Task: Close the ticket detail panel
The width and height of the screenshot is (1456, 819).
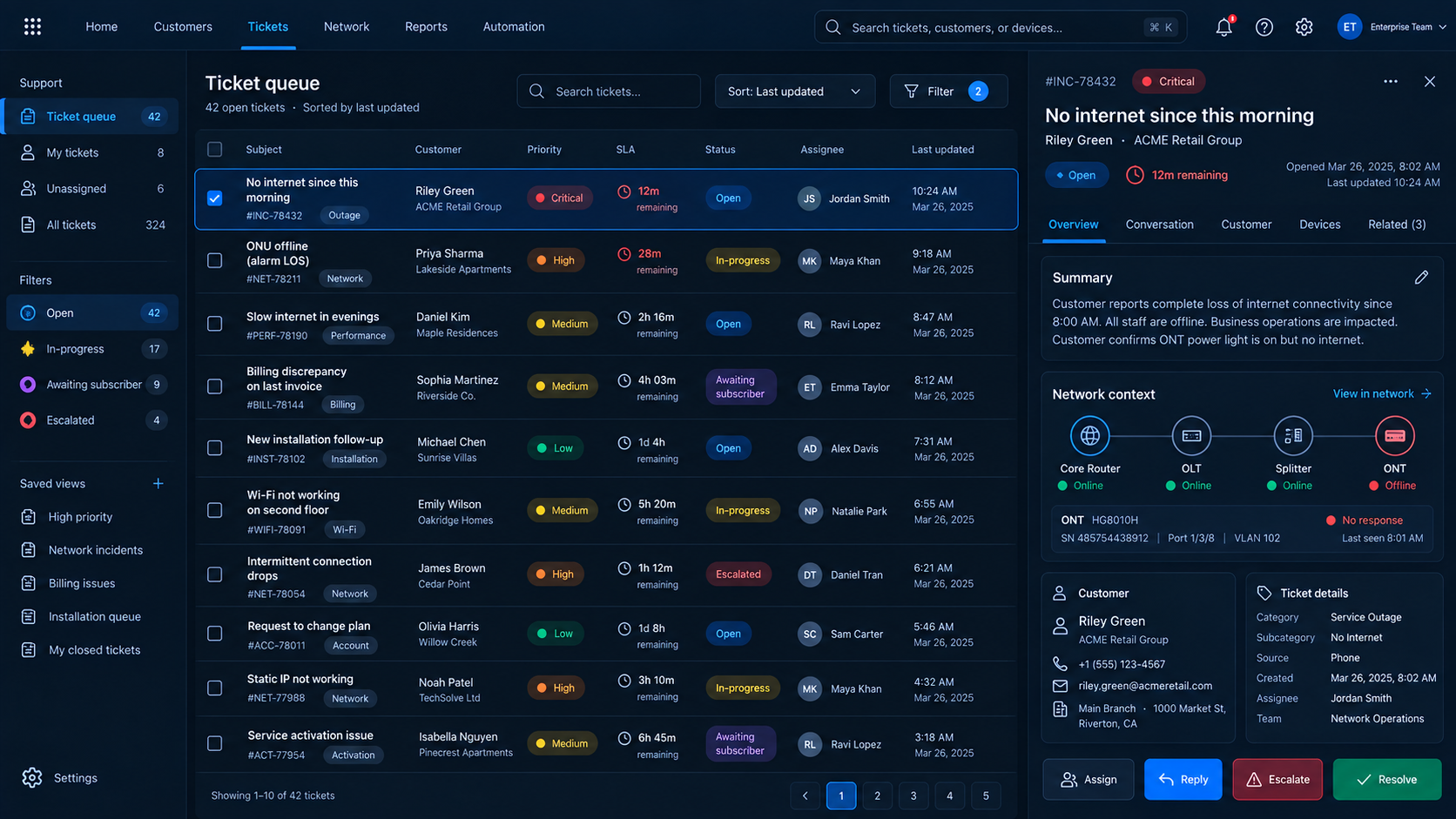Action: 1429,81
